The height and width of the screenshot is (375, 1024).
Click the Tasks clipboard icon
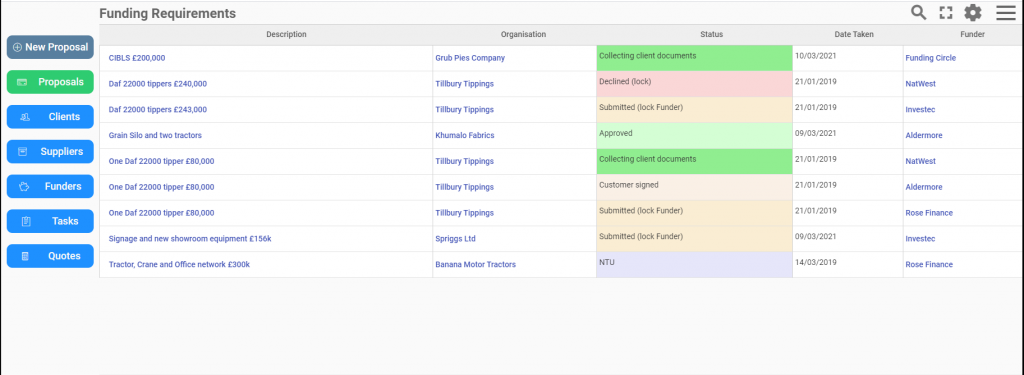[26, 221]
